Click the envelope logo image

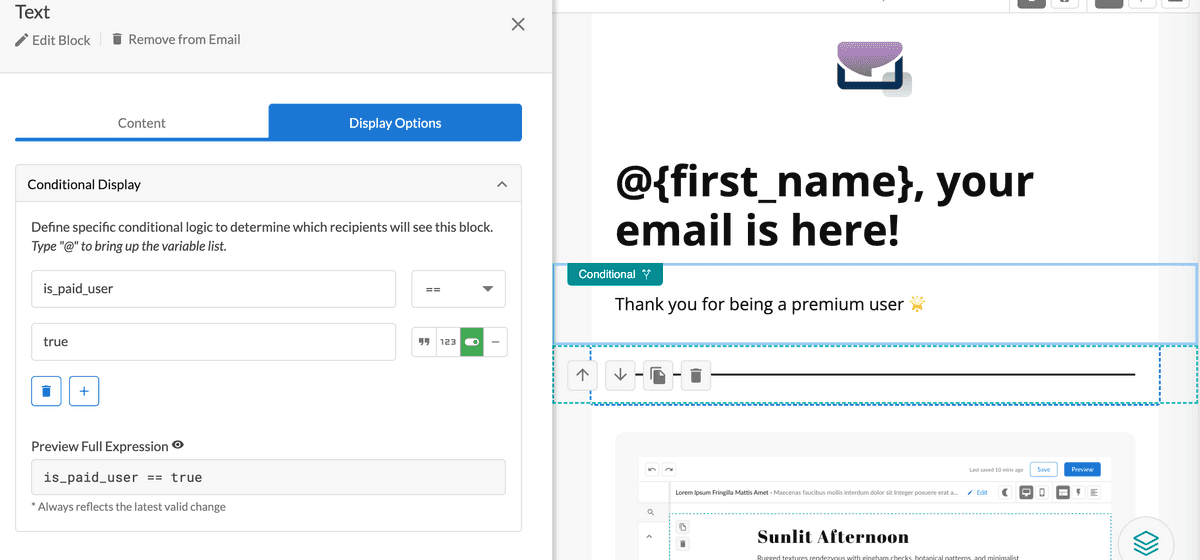[x=873, y=69]
